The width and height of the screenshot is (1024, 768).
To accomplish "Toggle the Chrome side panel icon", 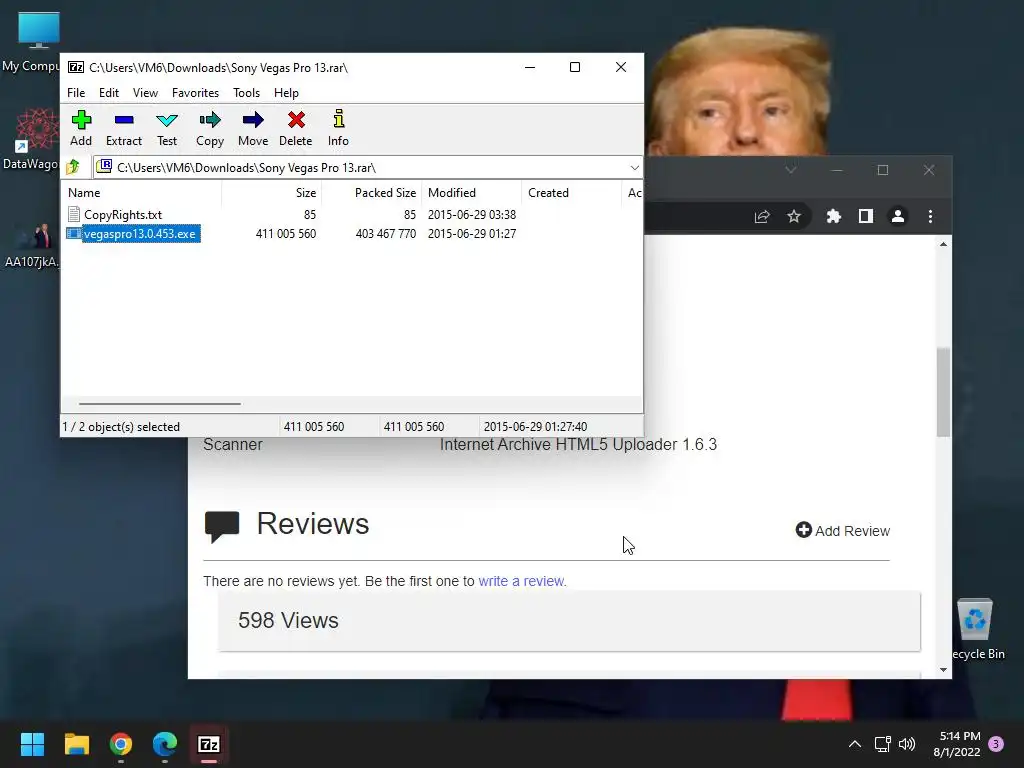I will tap(865, 216).
